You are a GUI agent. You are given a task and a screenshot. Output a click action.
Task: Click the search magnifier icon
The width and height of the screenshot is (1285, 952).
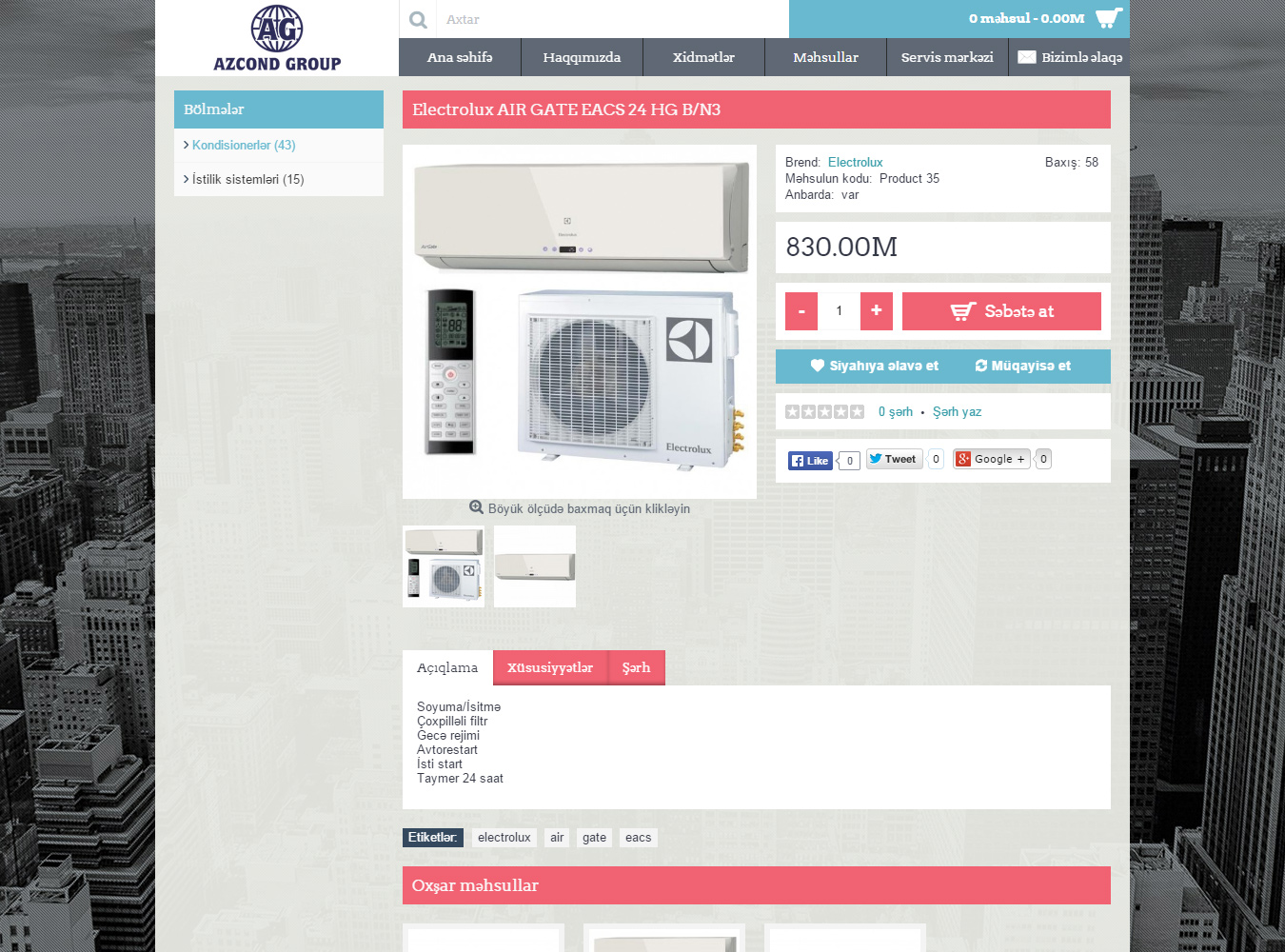418,19
